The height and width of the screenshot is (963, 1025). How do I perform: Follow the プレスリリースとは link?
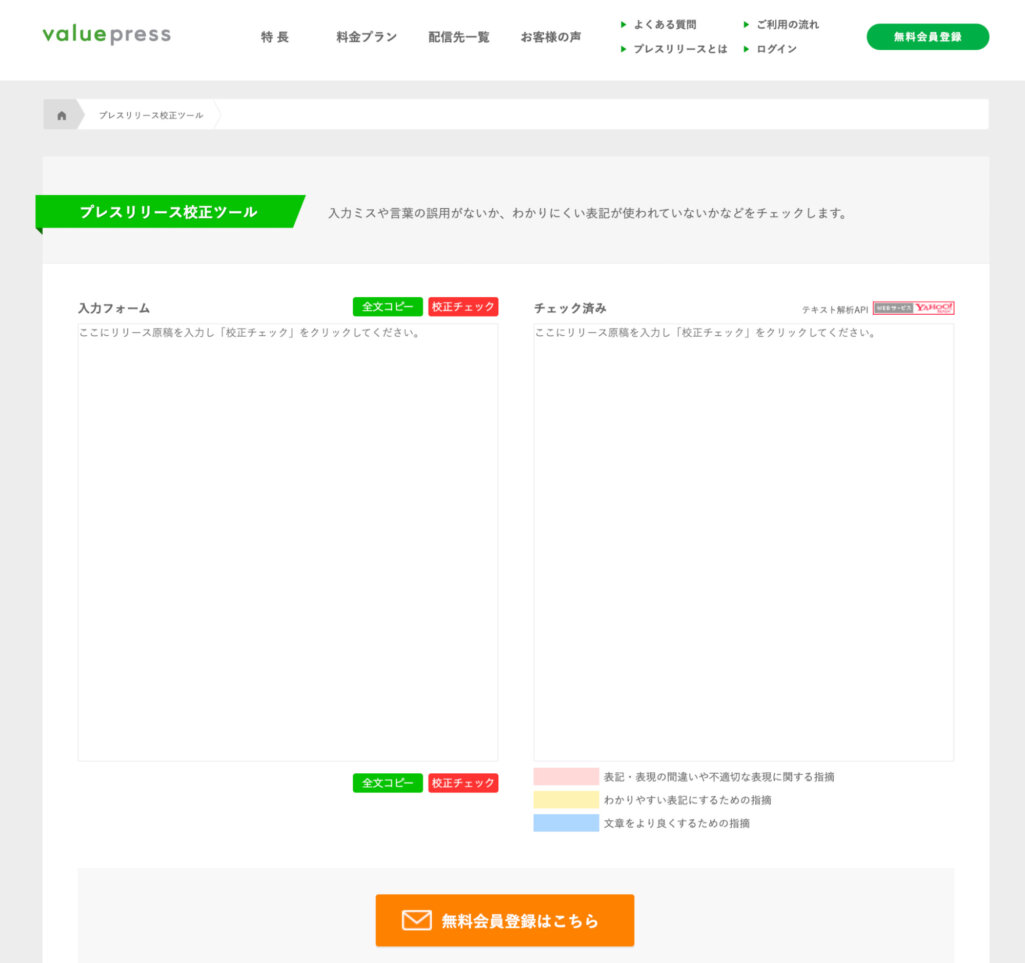click(x=679, y=49)
